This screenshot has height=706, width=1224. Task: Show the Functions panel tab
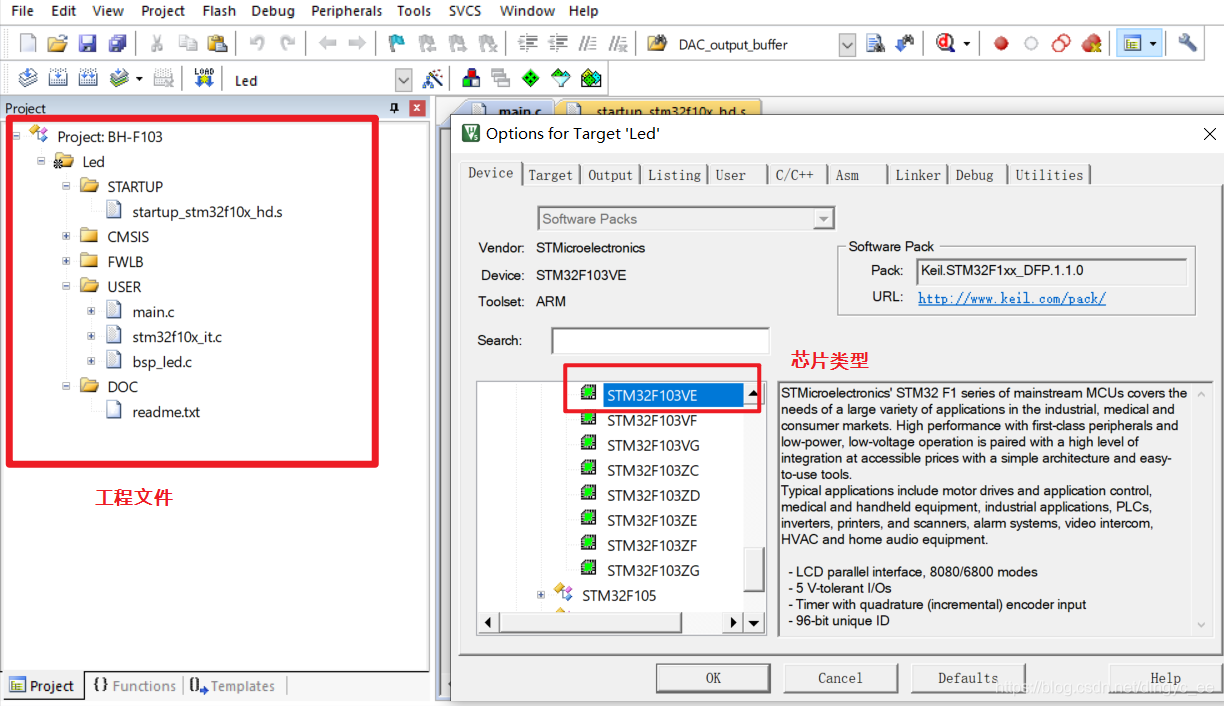point(133,686)
